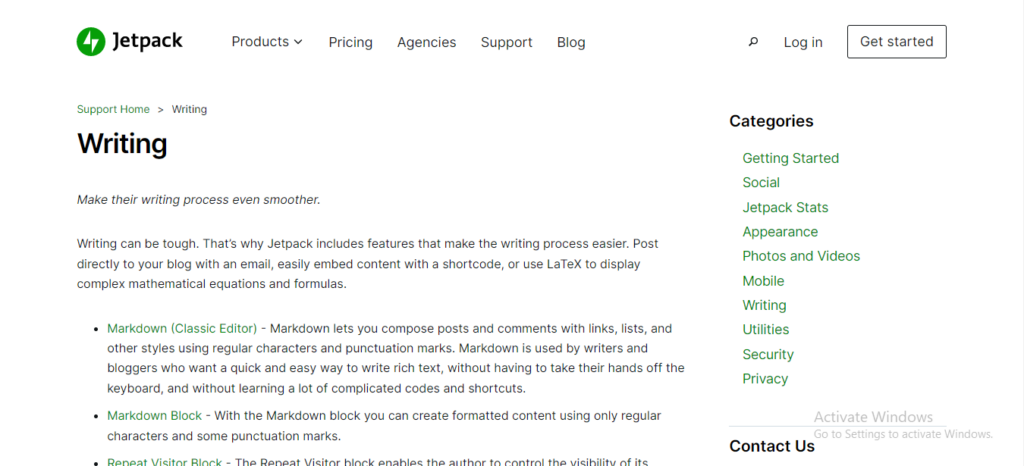This screenshot has width=1024, height=466.
Task: Open the Support menu item
Action: [507, 42]
